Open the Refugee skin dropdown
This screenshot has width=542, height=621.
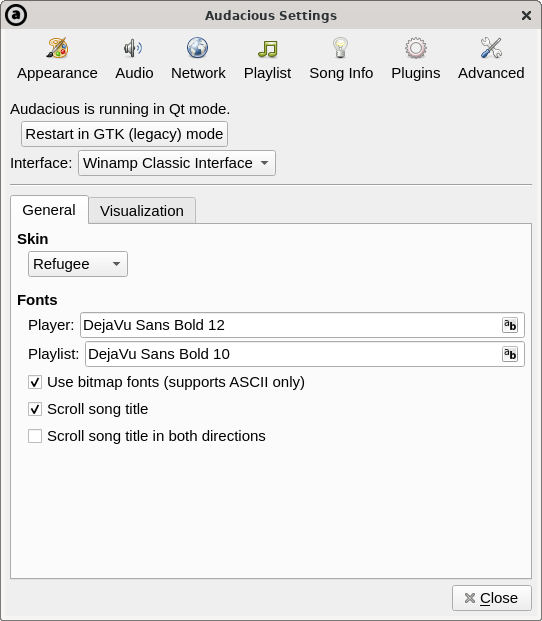78,264
